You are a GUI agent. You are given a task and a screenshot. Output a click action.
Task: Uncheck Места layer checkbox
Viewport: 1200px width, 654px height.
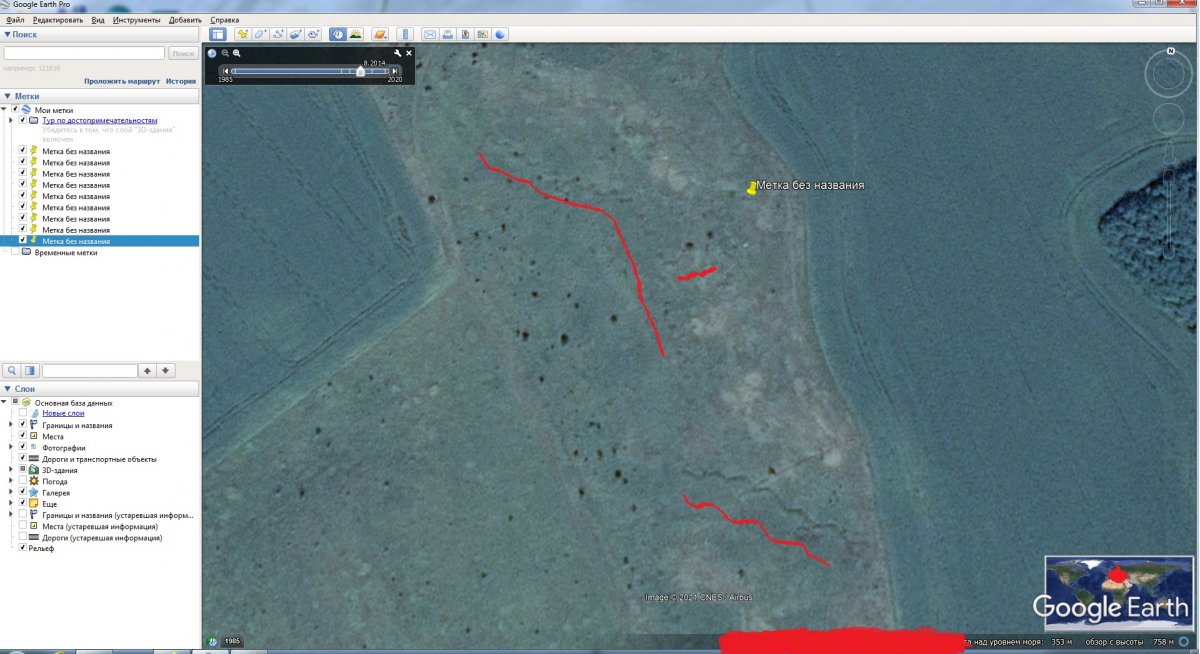pyautogui.click(x=22, y=436)
